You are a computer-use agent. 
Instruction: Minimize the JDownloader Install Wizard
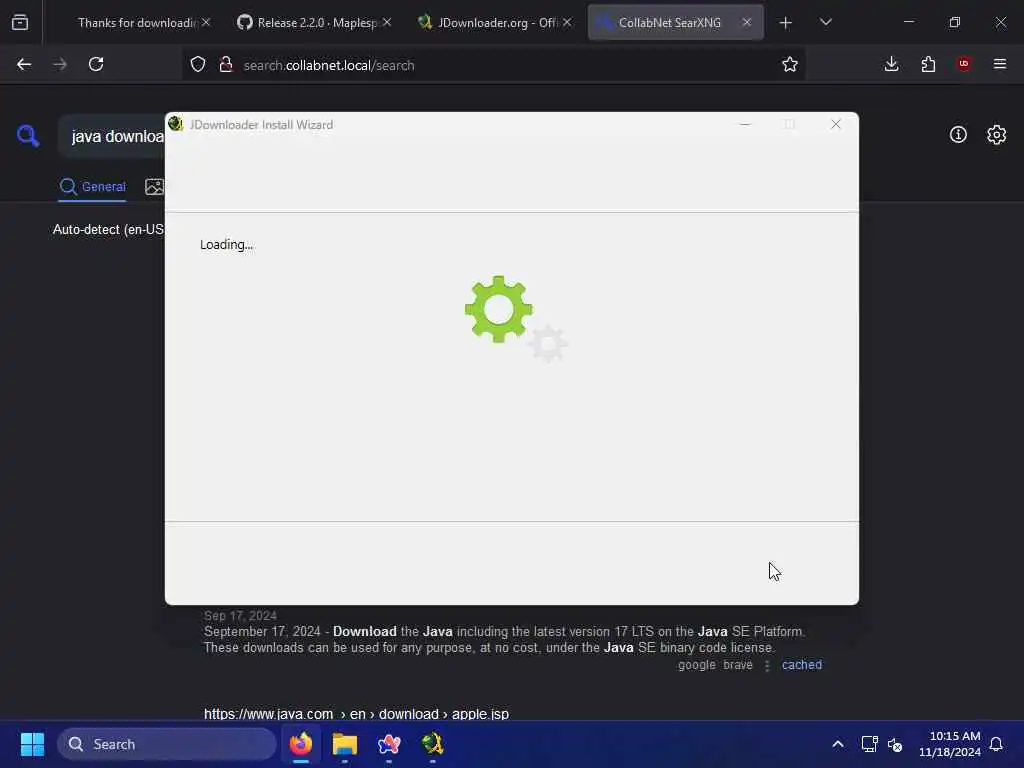coord(744,124)
